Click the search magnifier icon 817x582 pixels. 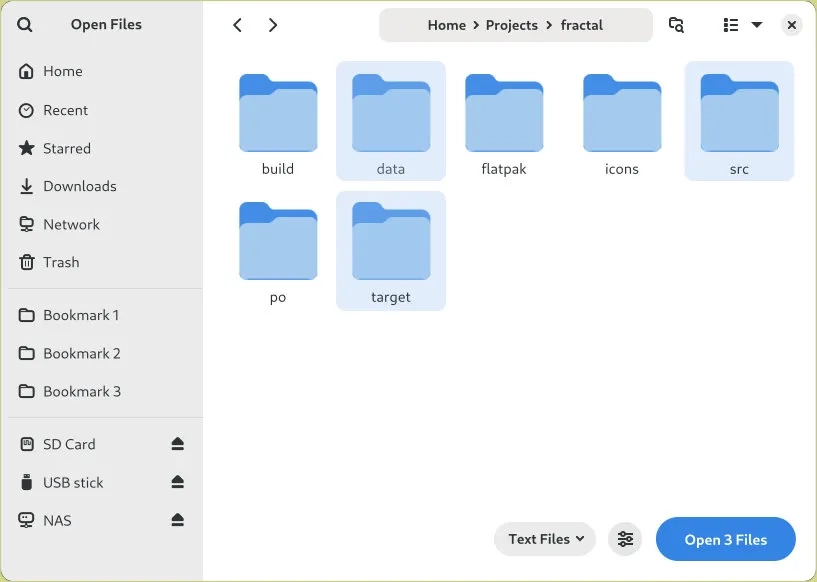coord(24,24)
